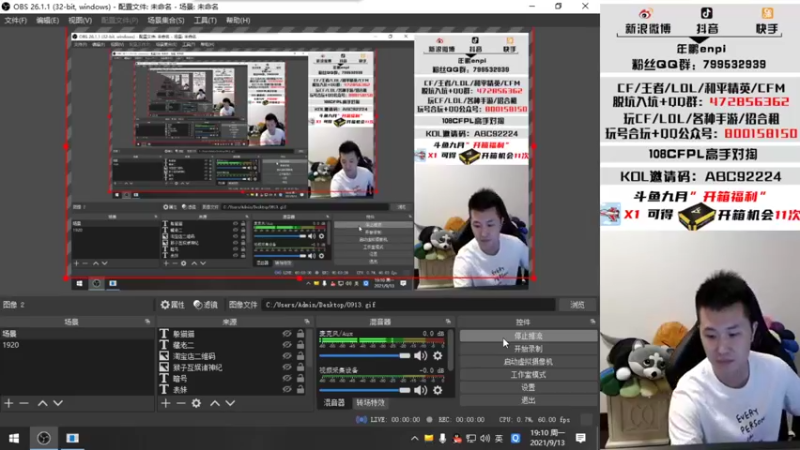Remove the selected scene with minus icon
The height and width of the screenshot is (450, 800).
click(x=24, y=403)
